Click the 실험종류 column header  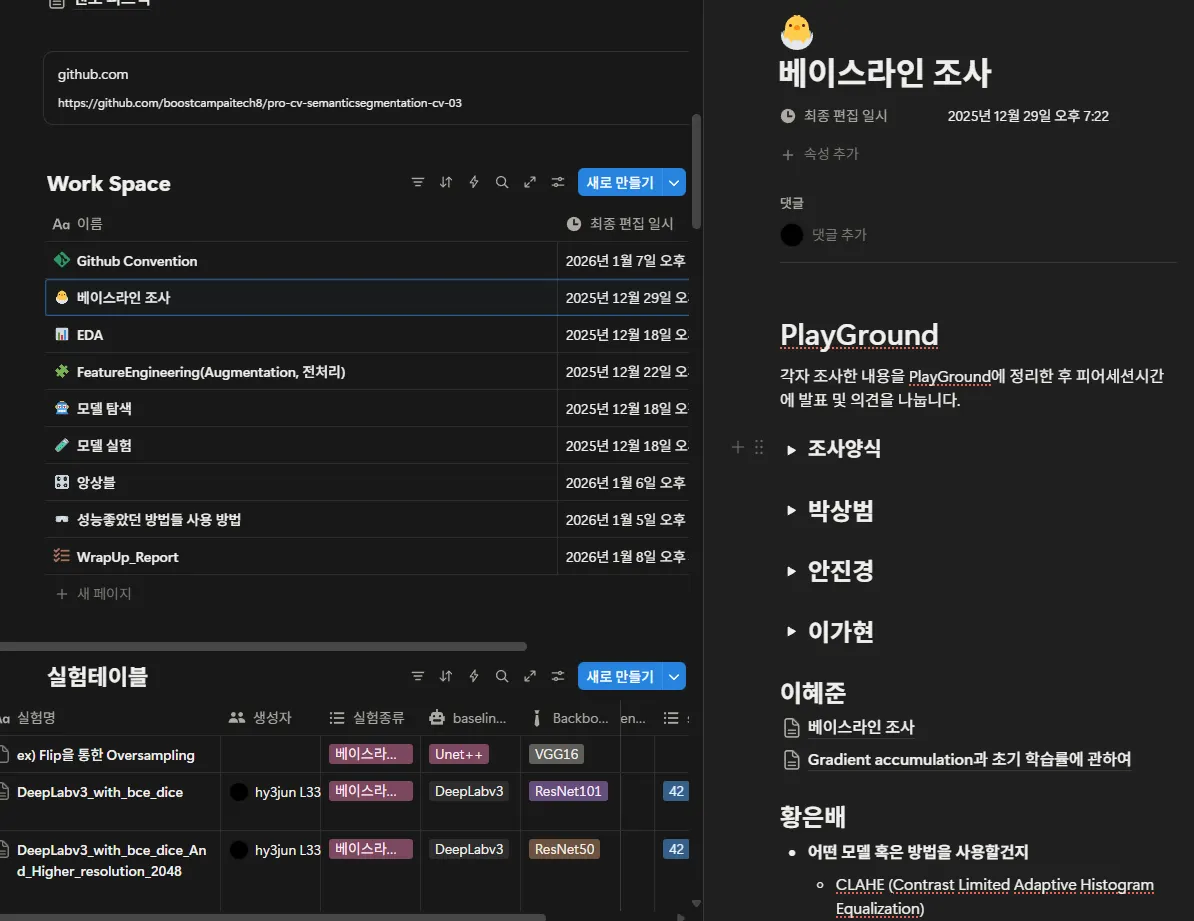click(x=370, y=718)
